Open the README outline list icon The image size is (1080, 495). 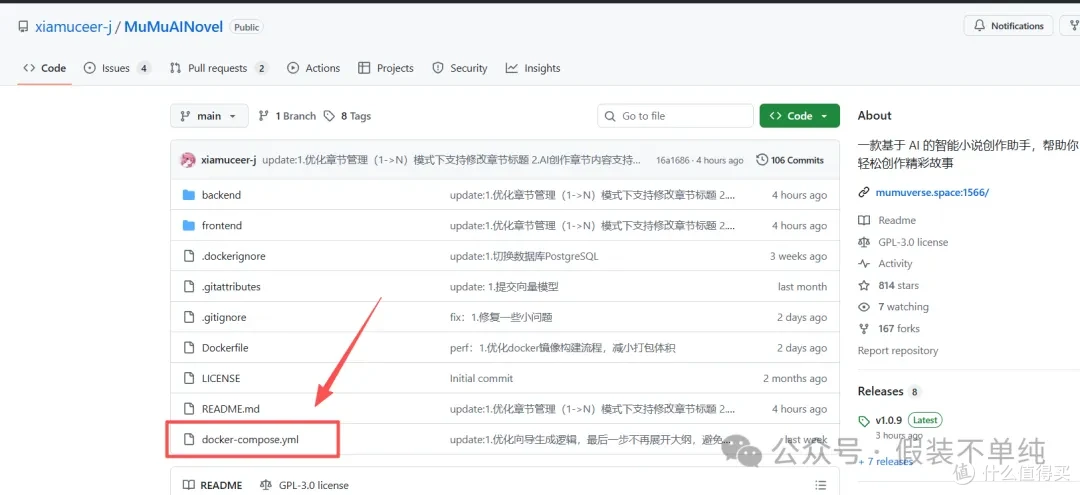pyautogui.click(x=820, y=485)
